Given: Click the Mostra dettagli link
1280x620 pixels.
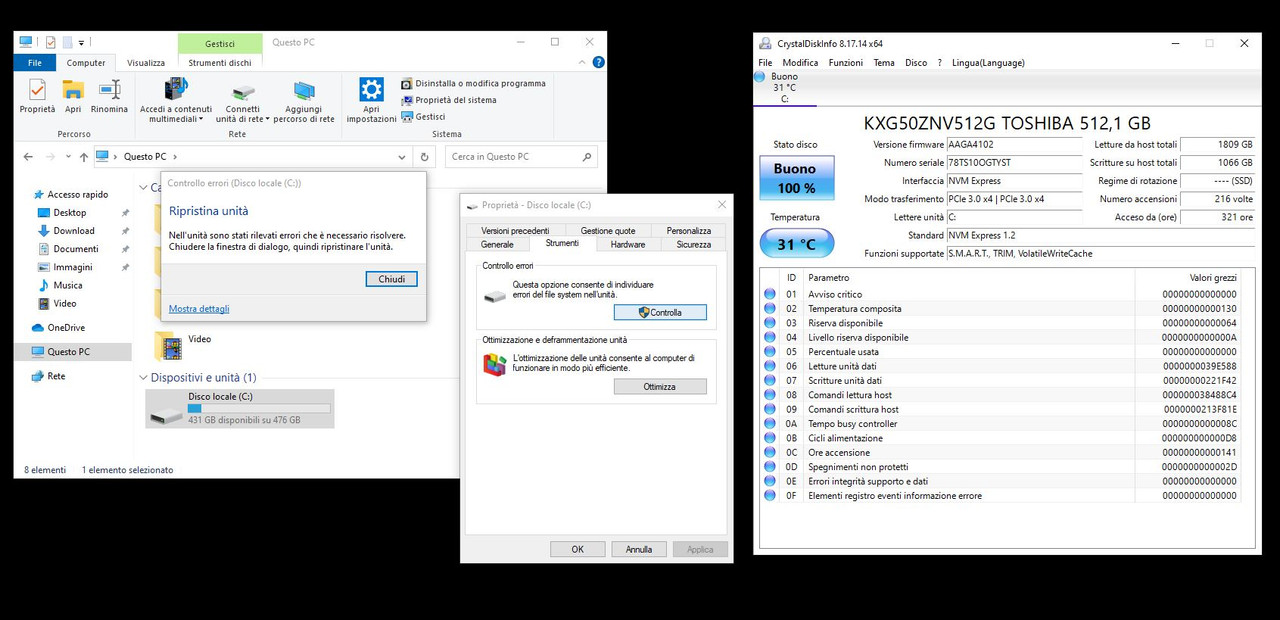Looking at the screenshot, I should point(199,309).
